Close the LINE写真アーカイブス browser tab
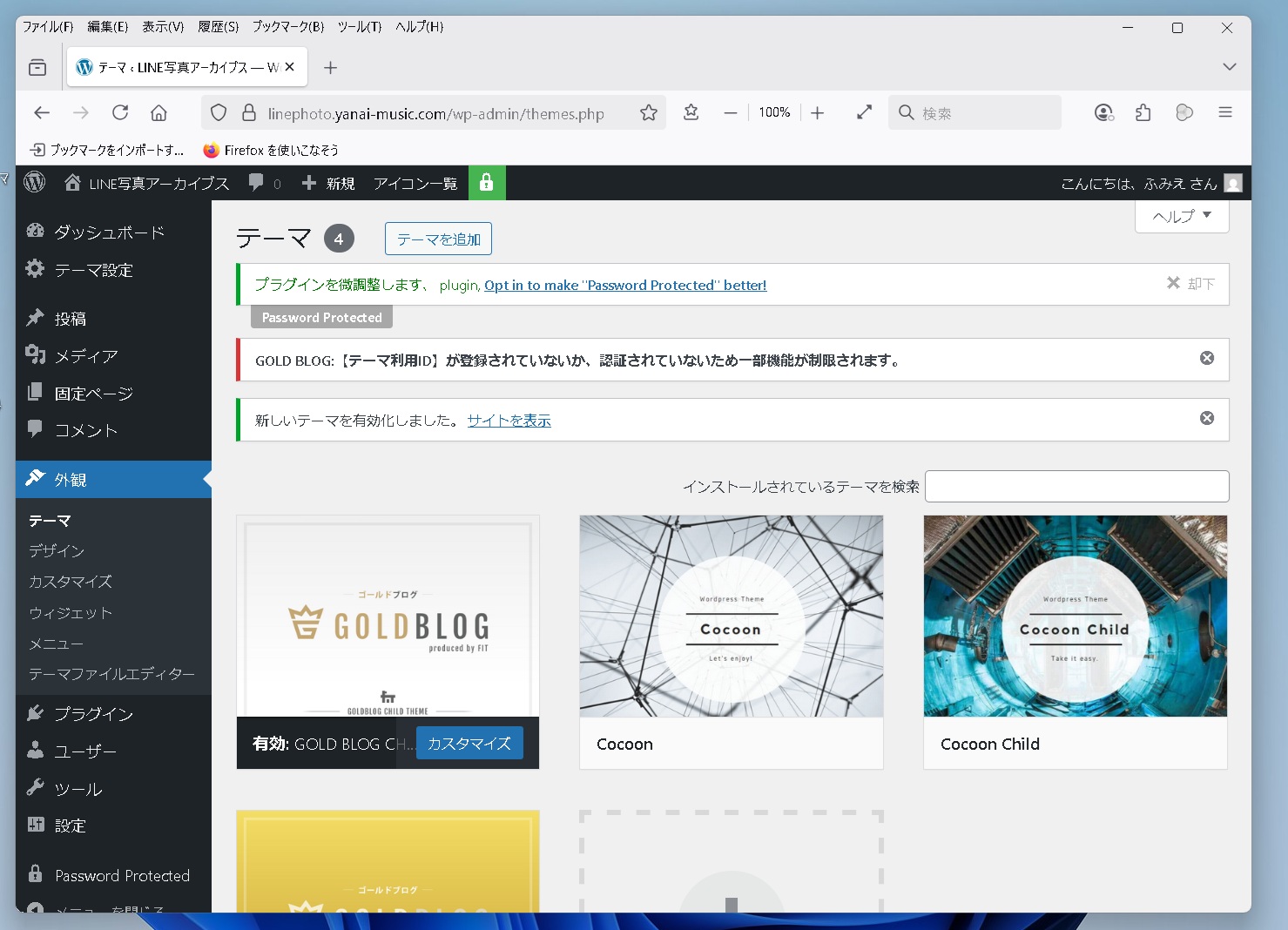 point(290,66)
